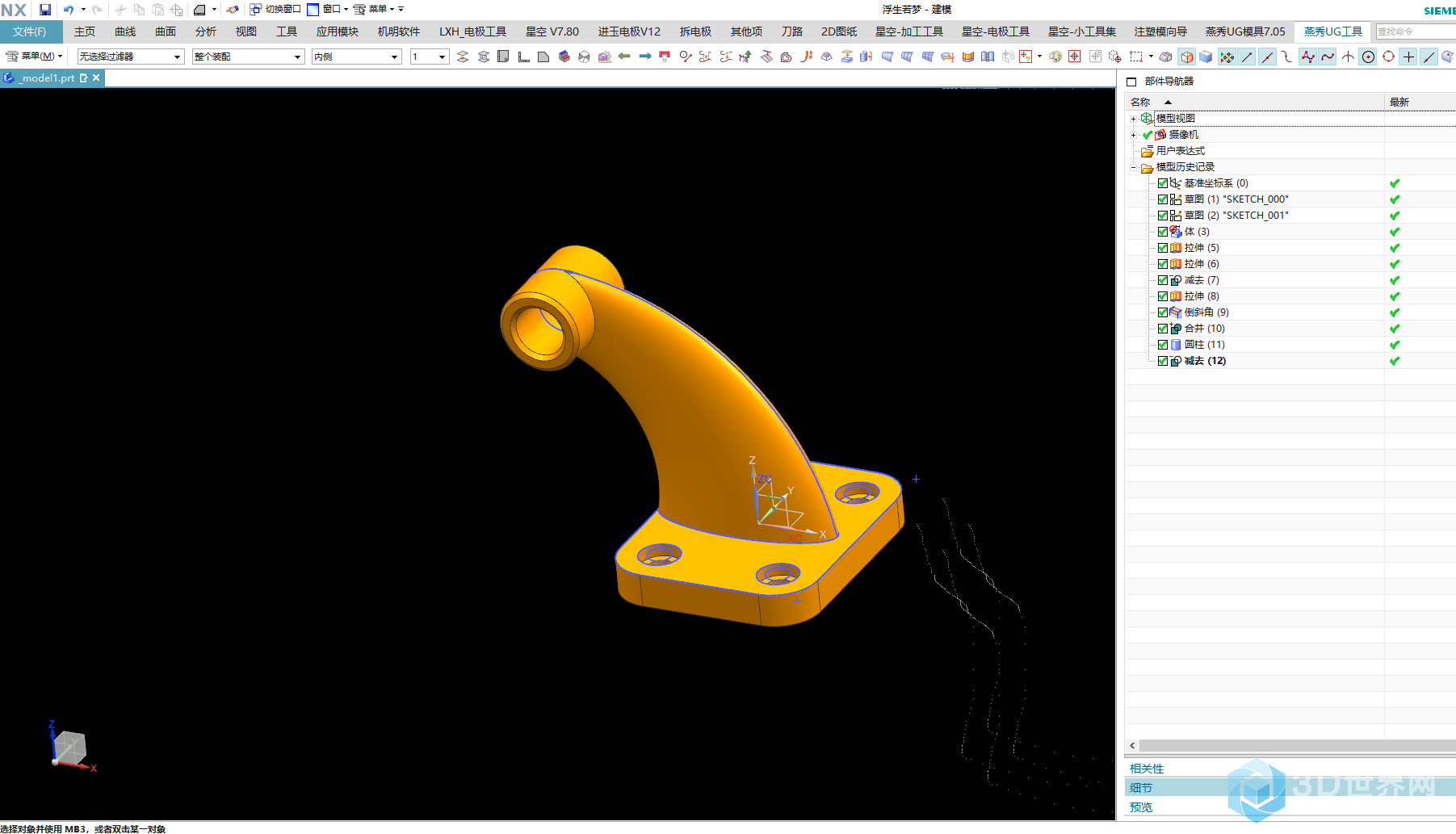Image resolution: width=1456 pixels, height=834 pixels.
Task: Expand the 相关性 panel section
Action: (x=1147, y=769)
